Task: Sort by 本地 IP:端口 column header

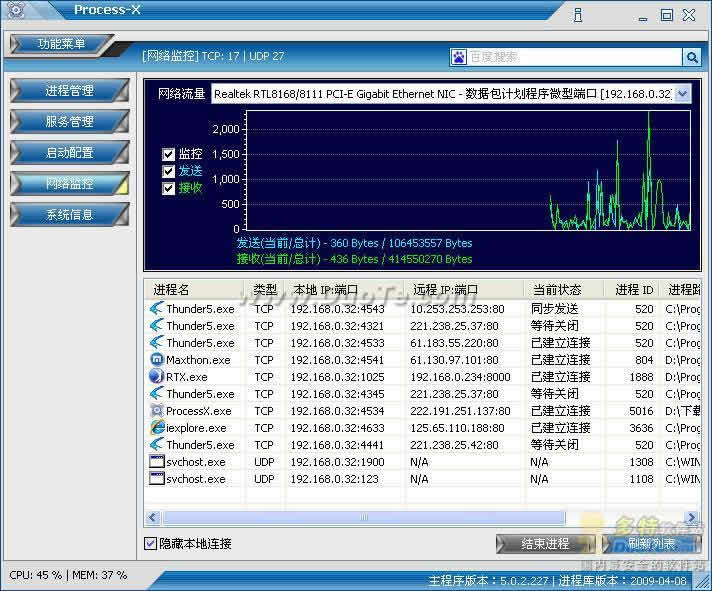Action: point(344,290)
